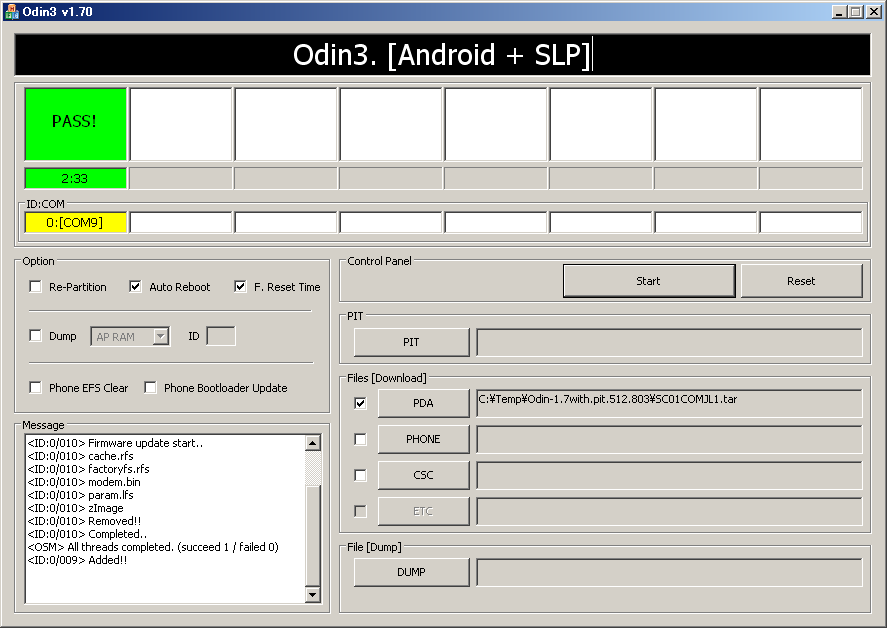Viewport: 887px width, 628px height.
Task: Enable the Dump option
Action: (35, 336)
